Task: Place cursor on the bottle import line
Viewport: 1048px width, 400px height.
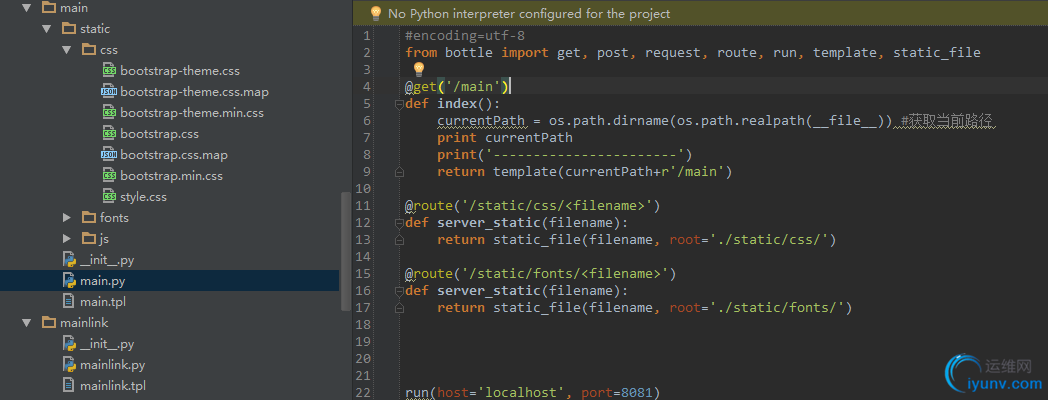Action: coord(692,52)
